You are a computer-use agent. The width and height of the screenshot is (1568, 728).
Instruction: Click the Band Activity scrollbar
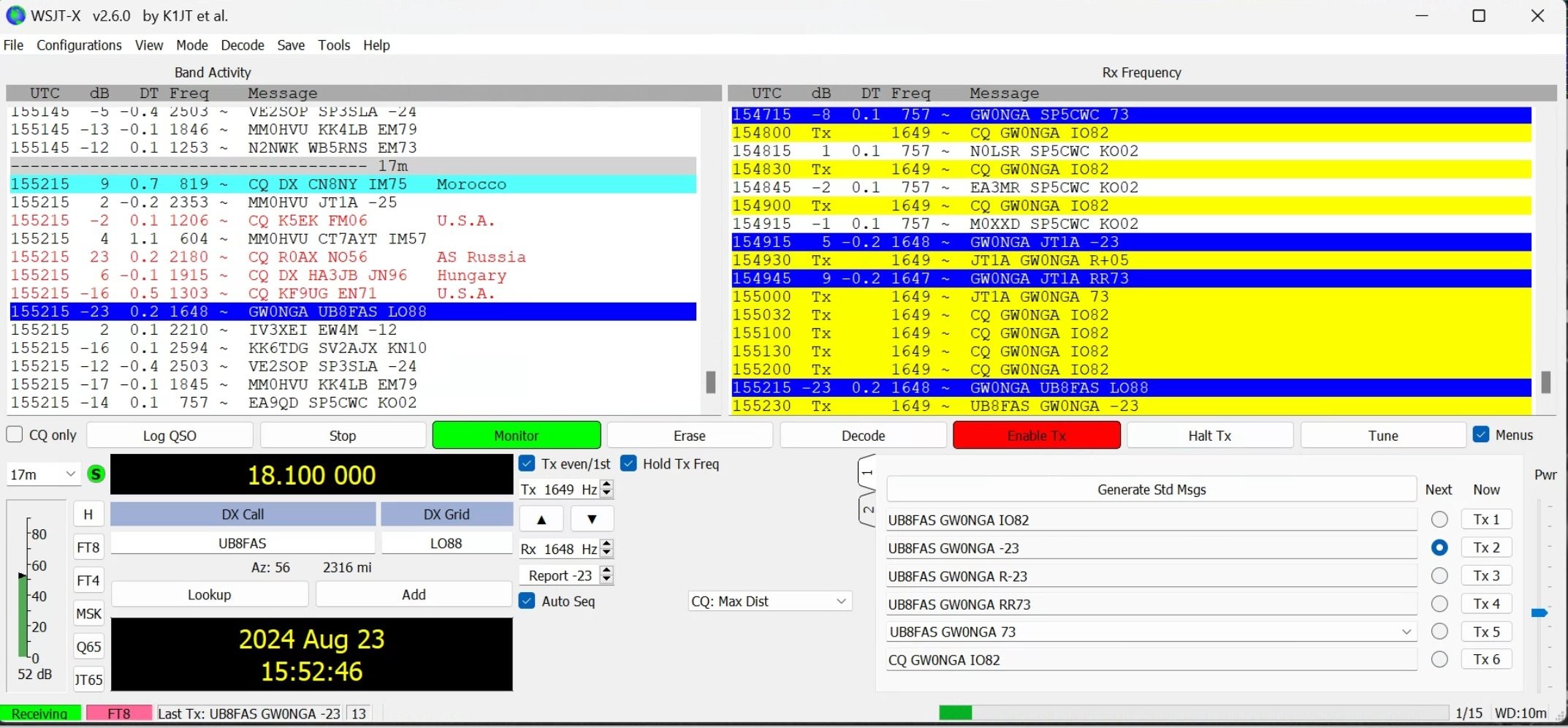pos(710,382)
